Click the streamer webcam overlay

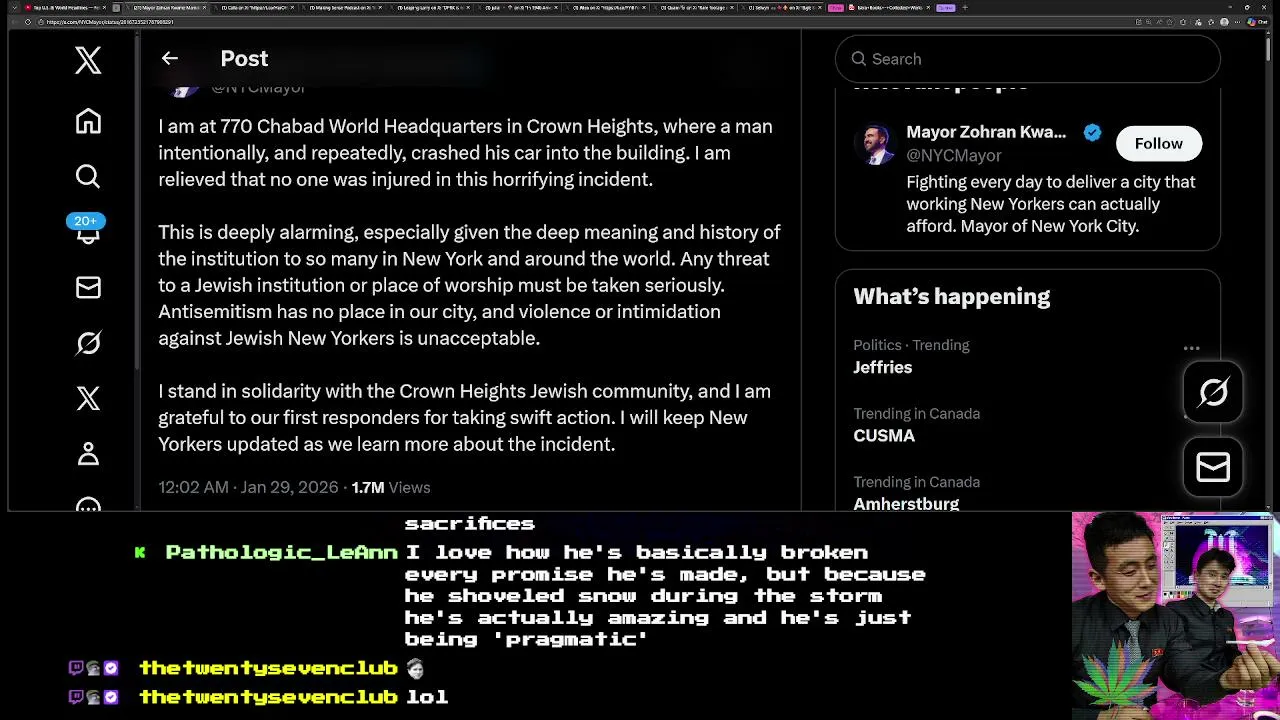[x=1175, y=616]
